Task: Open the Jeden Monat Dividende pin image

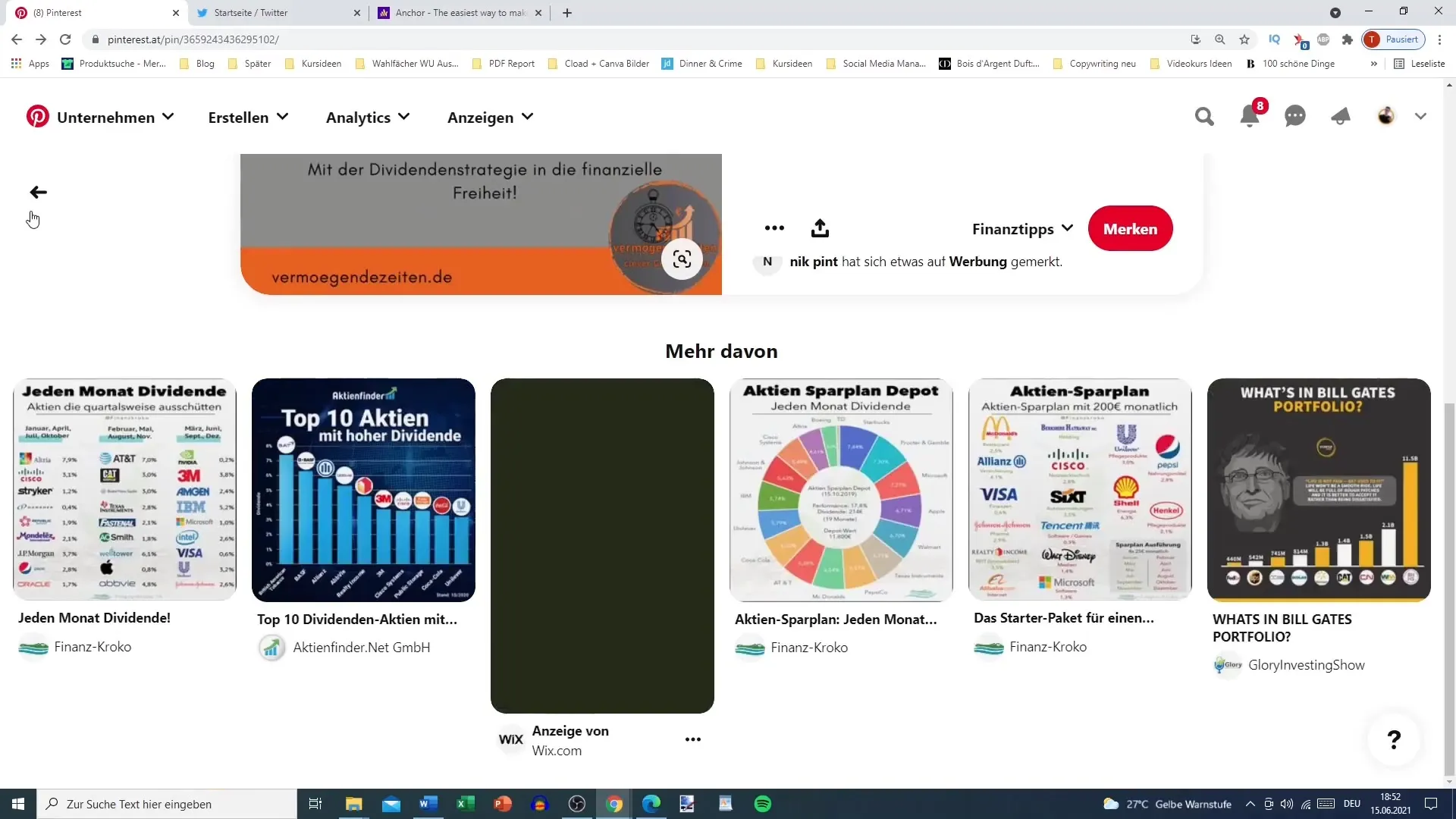Action: [x=124, y=490]
